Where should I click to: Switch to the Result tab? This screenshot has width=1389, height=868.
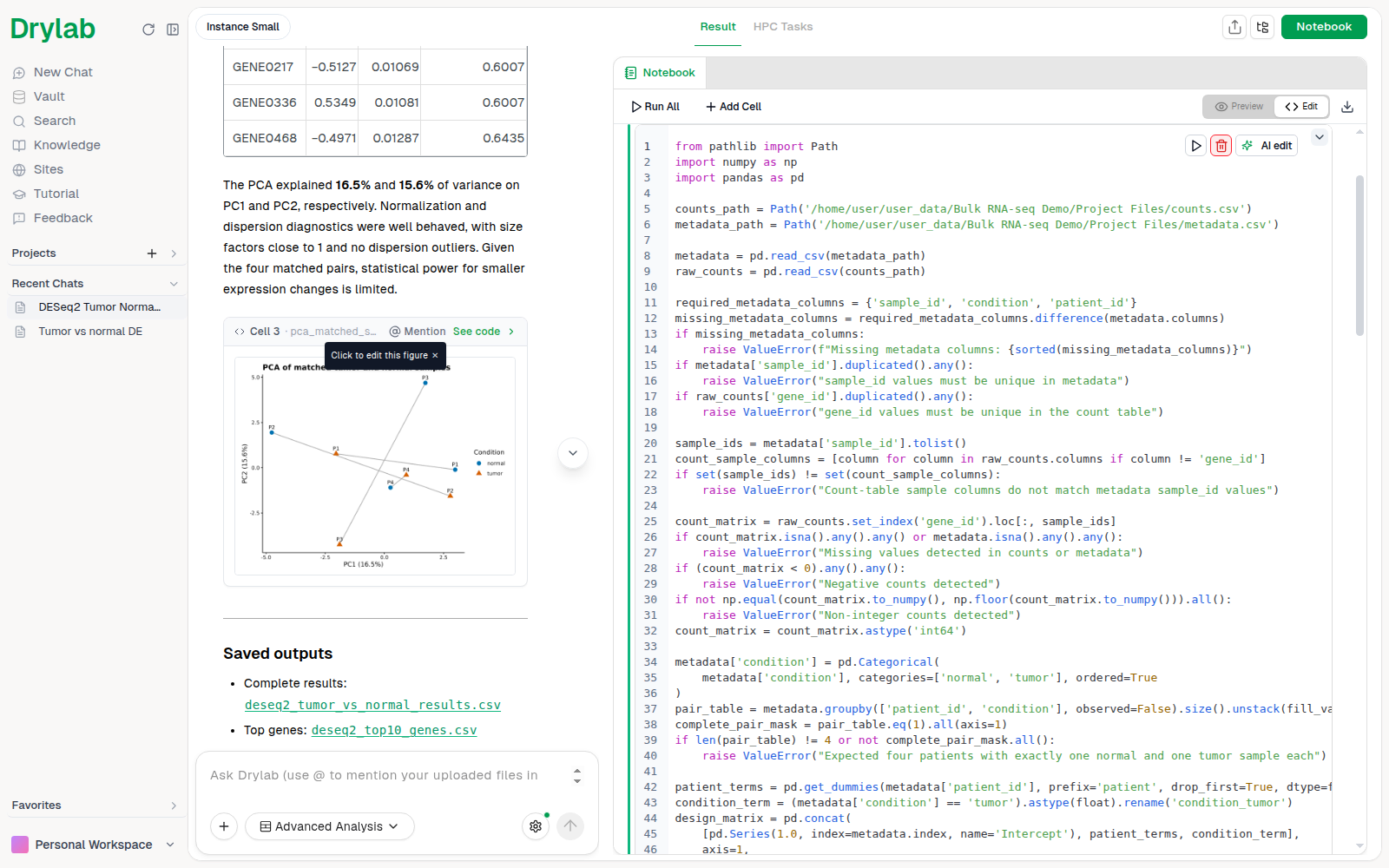718,27
